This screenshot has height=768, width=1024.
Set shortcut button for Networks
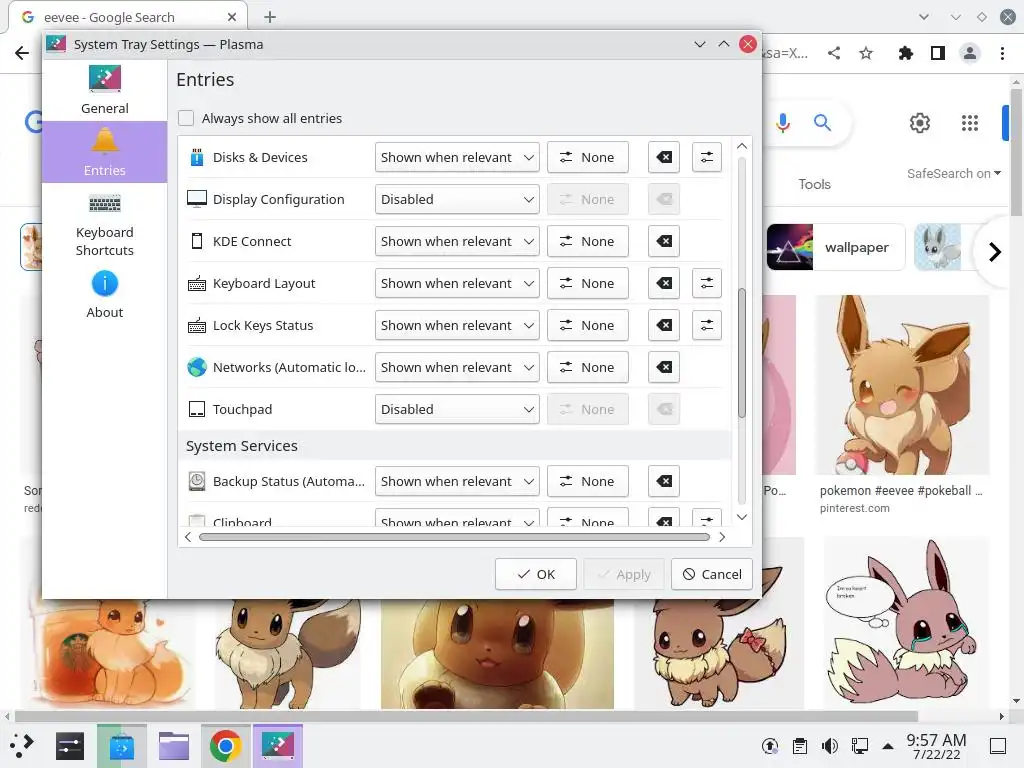pyautogui.click(x=588, y=367)
